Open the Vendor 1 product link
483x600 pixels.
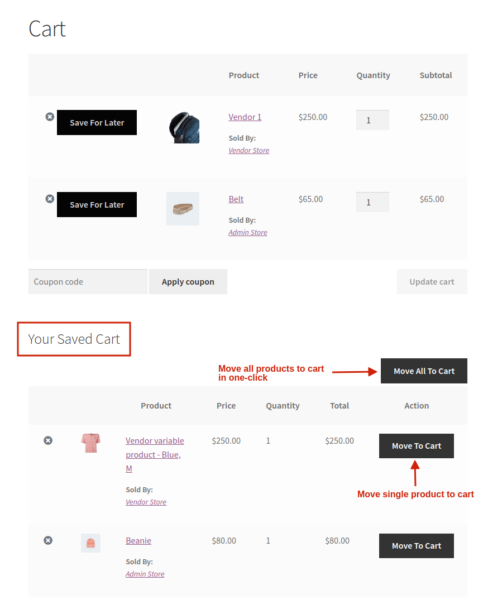coord(245,117)
